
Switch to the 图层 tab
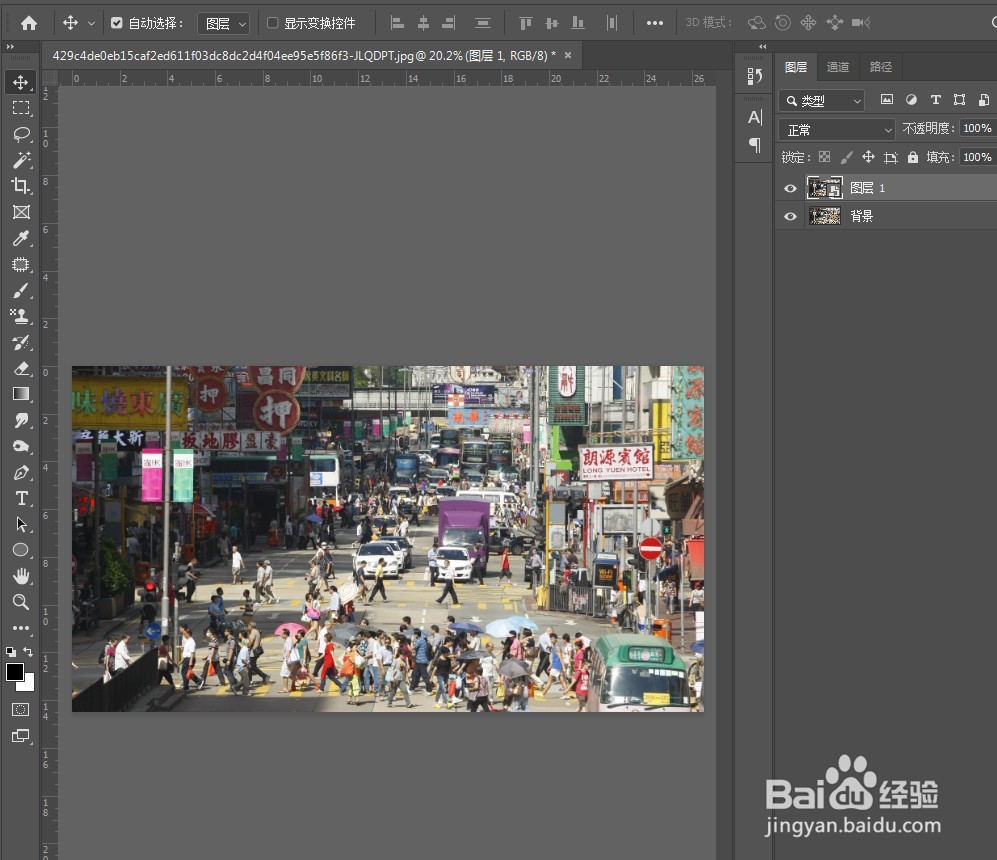[x=795, y=67]
